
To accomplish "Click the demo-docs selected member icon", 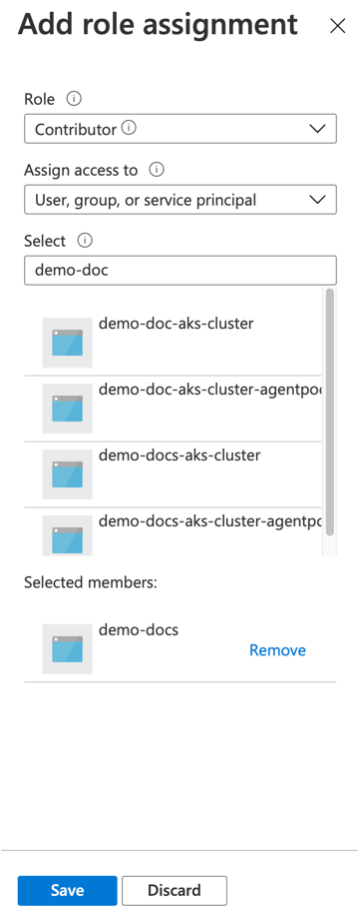I will click(67, 649).
